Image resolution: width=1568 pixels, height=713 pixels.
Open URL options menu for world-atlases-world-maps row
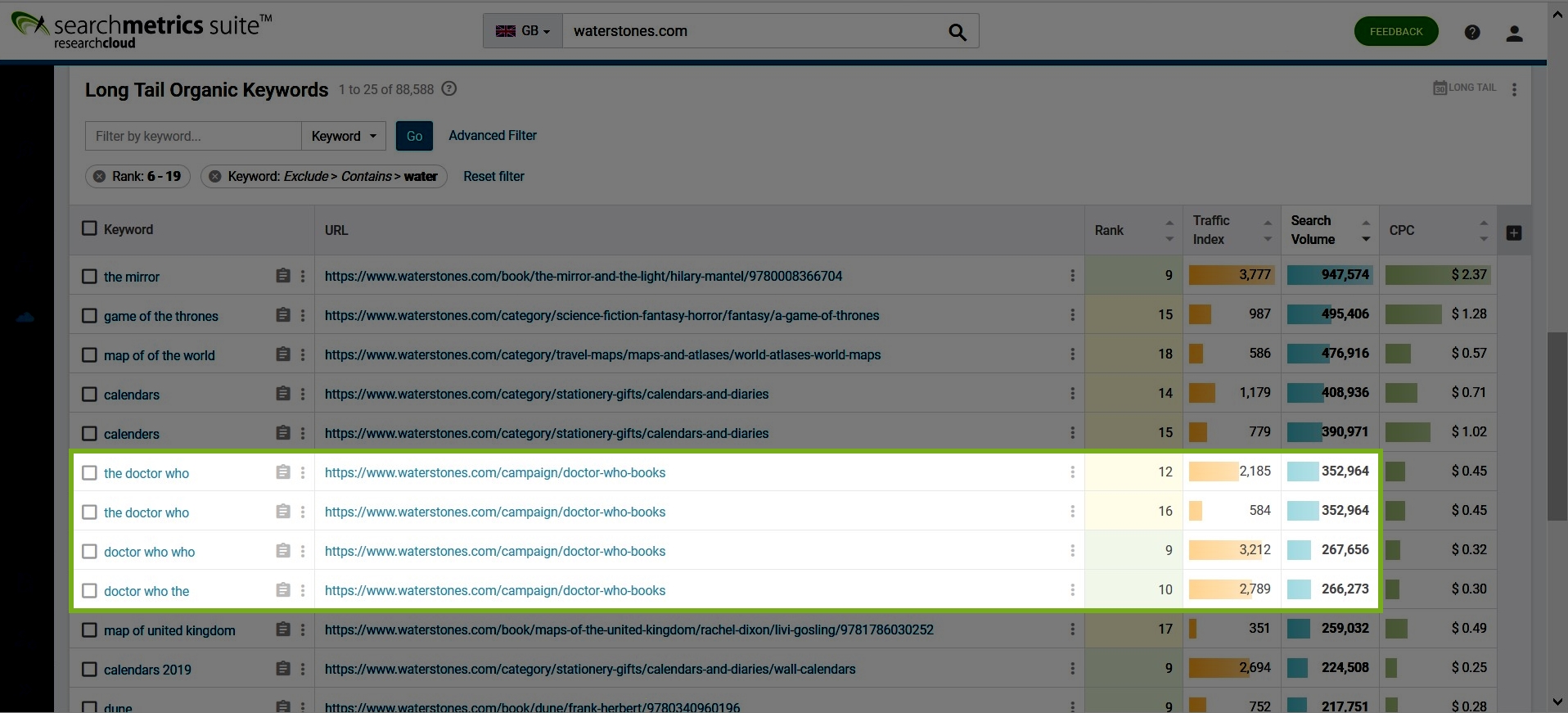pyautogui.click(x=1072, y=354)
